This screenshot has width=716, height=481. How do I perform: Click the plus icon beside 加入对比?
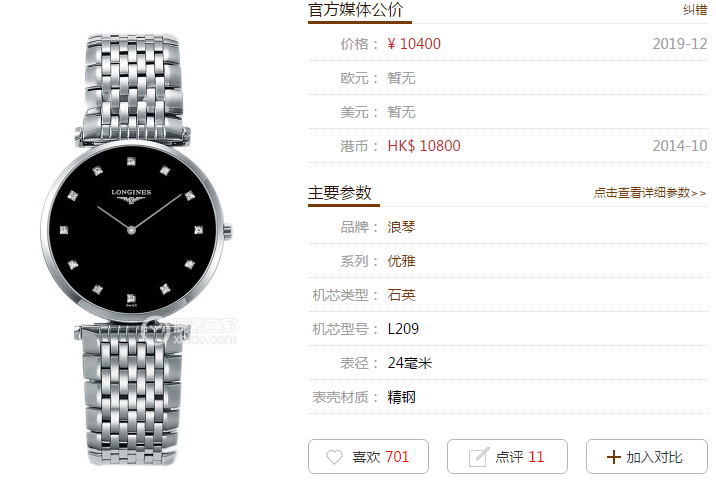tap(614, 457)
